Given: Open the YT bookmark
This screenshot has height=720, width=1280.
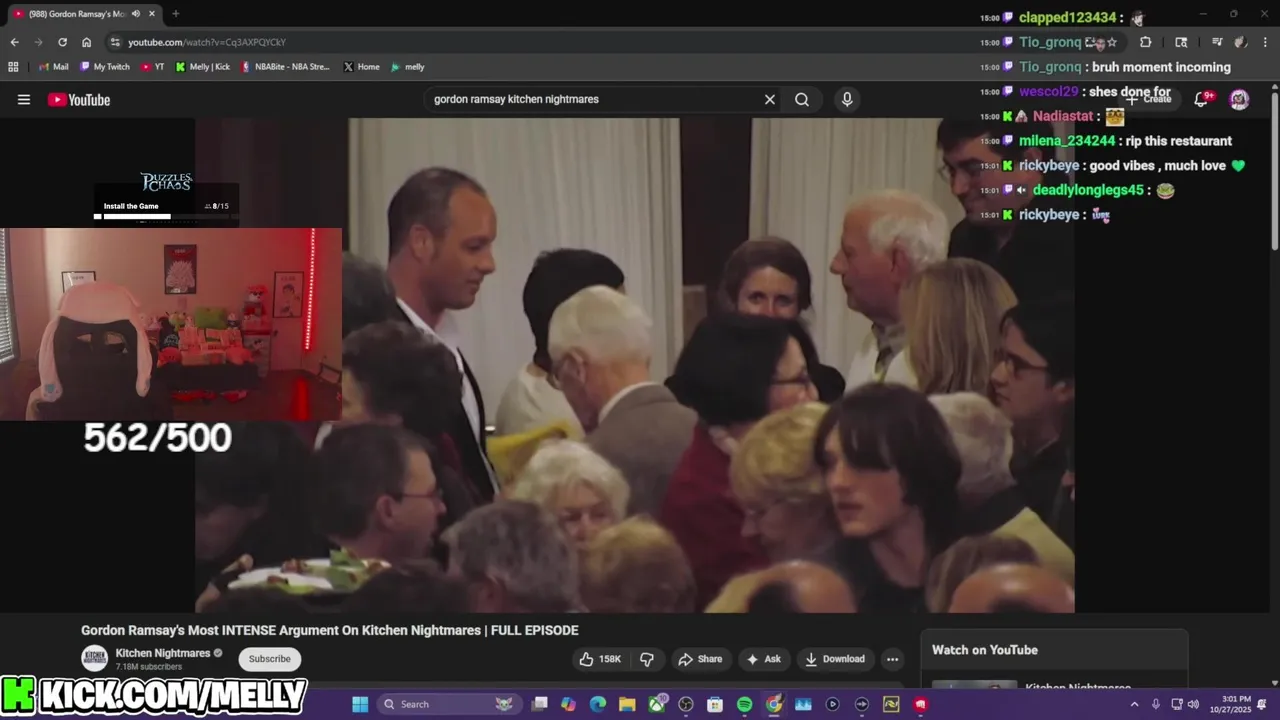Looking at the screenshot, I should pos(153,67).
